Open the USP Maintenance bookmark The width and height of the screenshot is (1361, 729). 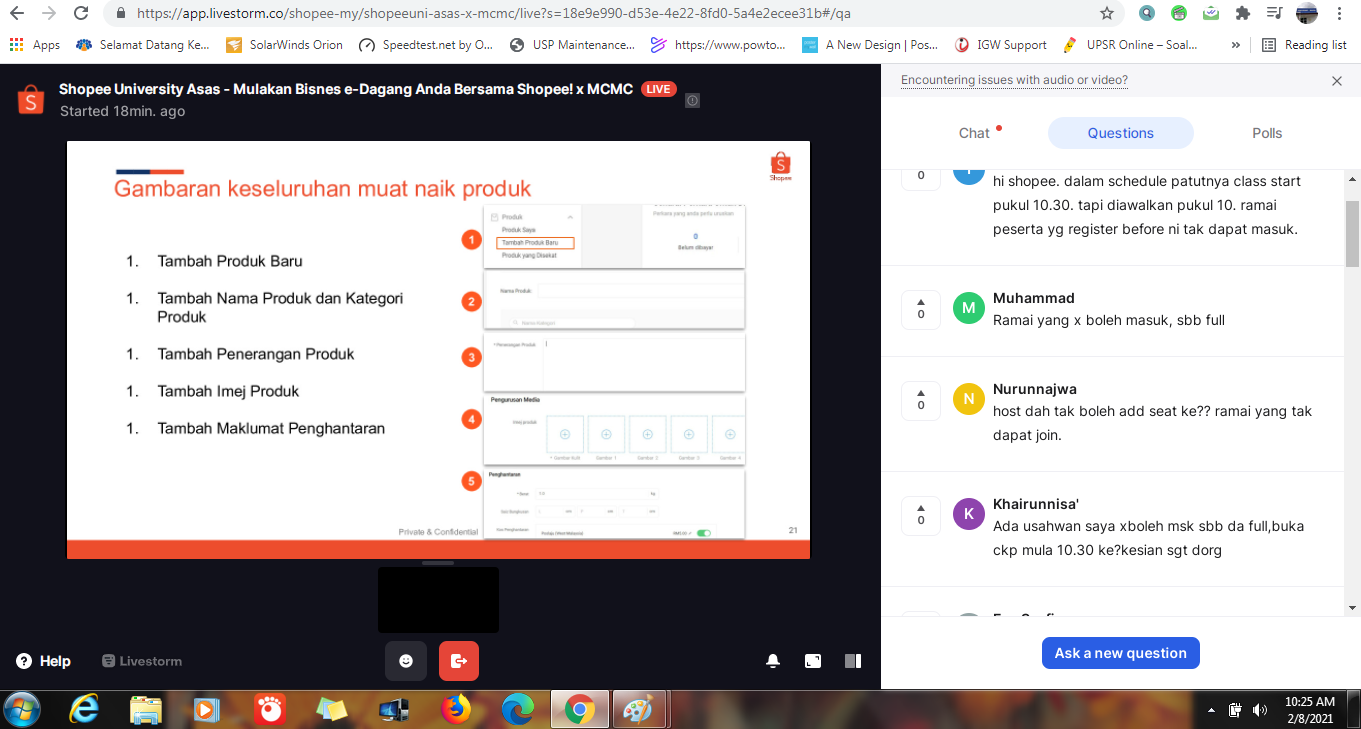click(x=572, y=45)
